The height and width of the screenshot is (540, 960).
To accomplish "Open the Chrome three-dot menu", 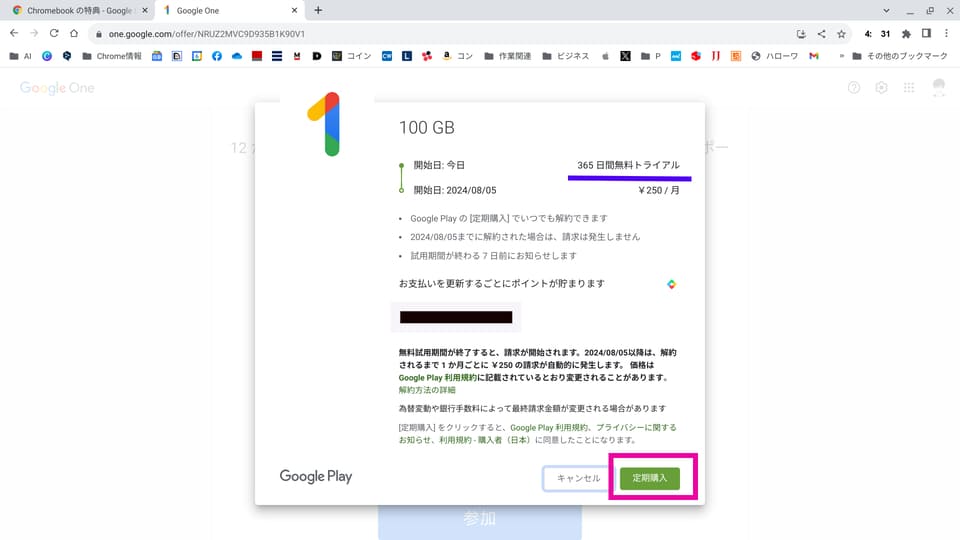I will pos(947,34).
